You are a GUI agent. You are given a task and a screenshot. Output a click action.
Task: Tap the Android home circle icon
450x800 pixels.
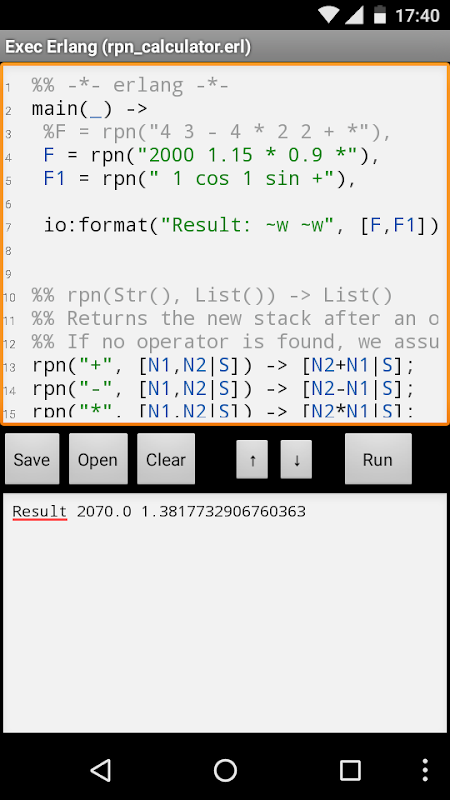(x=225, y=770)
